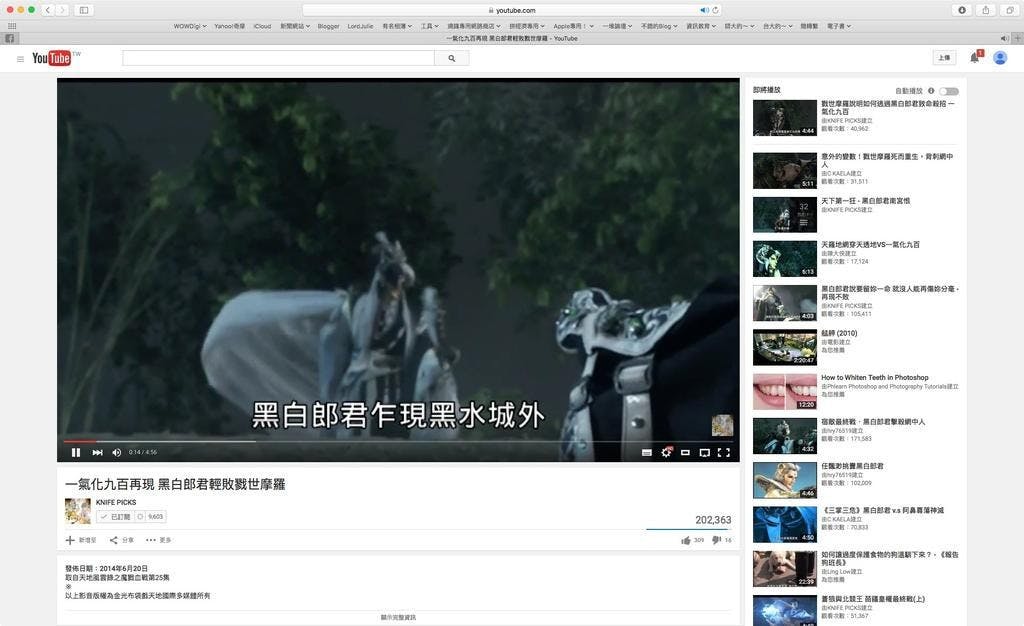Select the pinned Facebook tab
1024x626 pixels.
10,39
